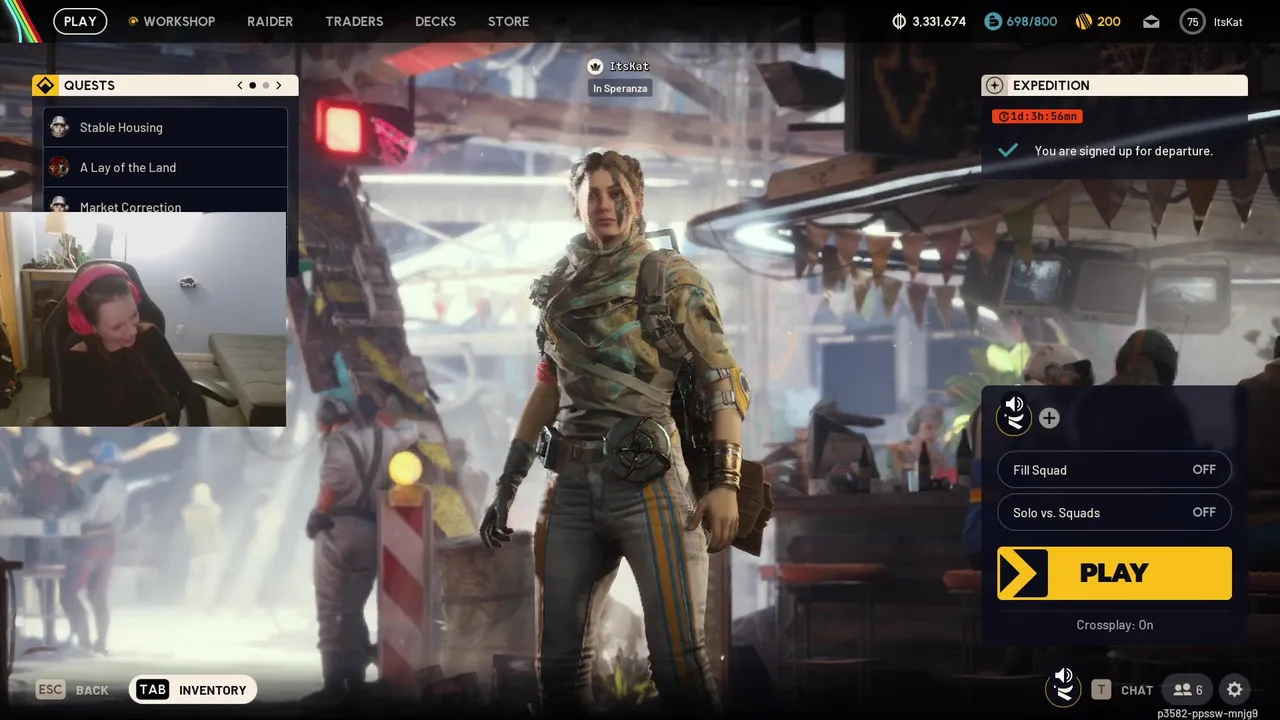Open the friends list showing 6
The width and height of the screenshot is (1280, 720).
[x=1188, y=689]
